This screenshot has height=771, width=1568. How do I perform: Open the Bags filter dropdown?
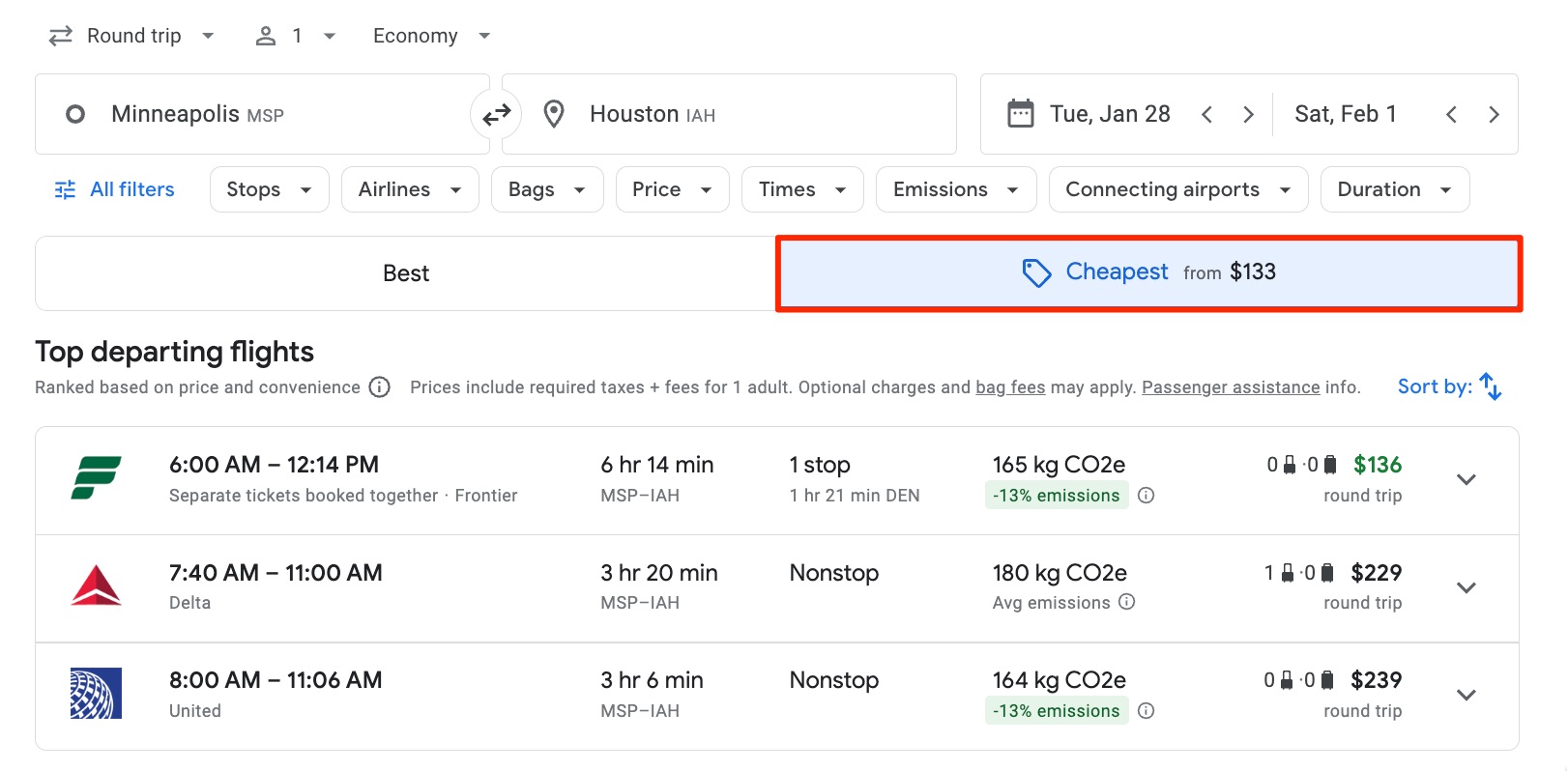click(x=548, y=189)
